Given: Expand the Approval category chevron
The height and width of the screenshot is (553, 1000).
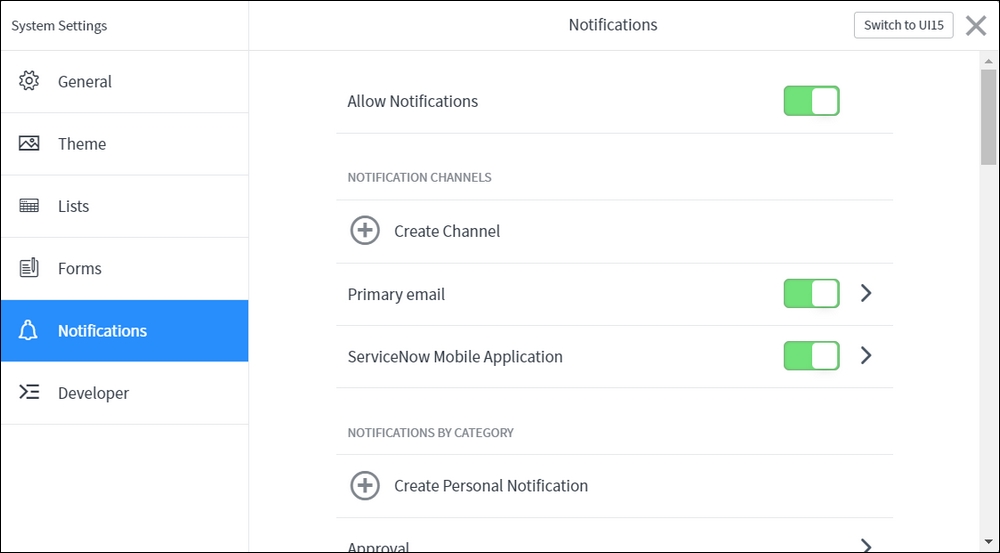Looking at the screenshot, I should [865, 545].
